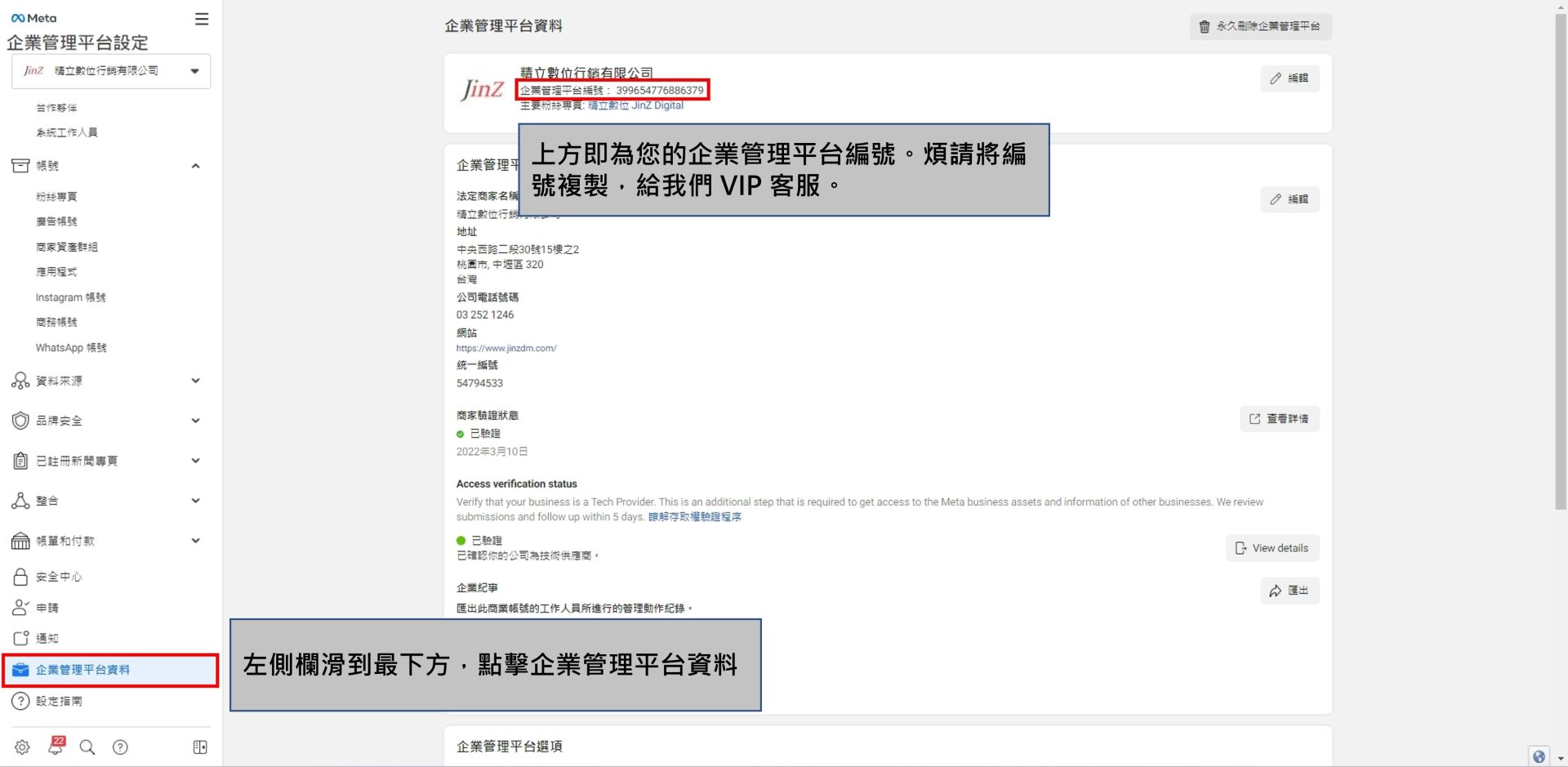1568x767 pixels.
Task: Expand the 品牌安全 section
Action: coord(195,421)
